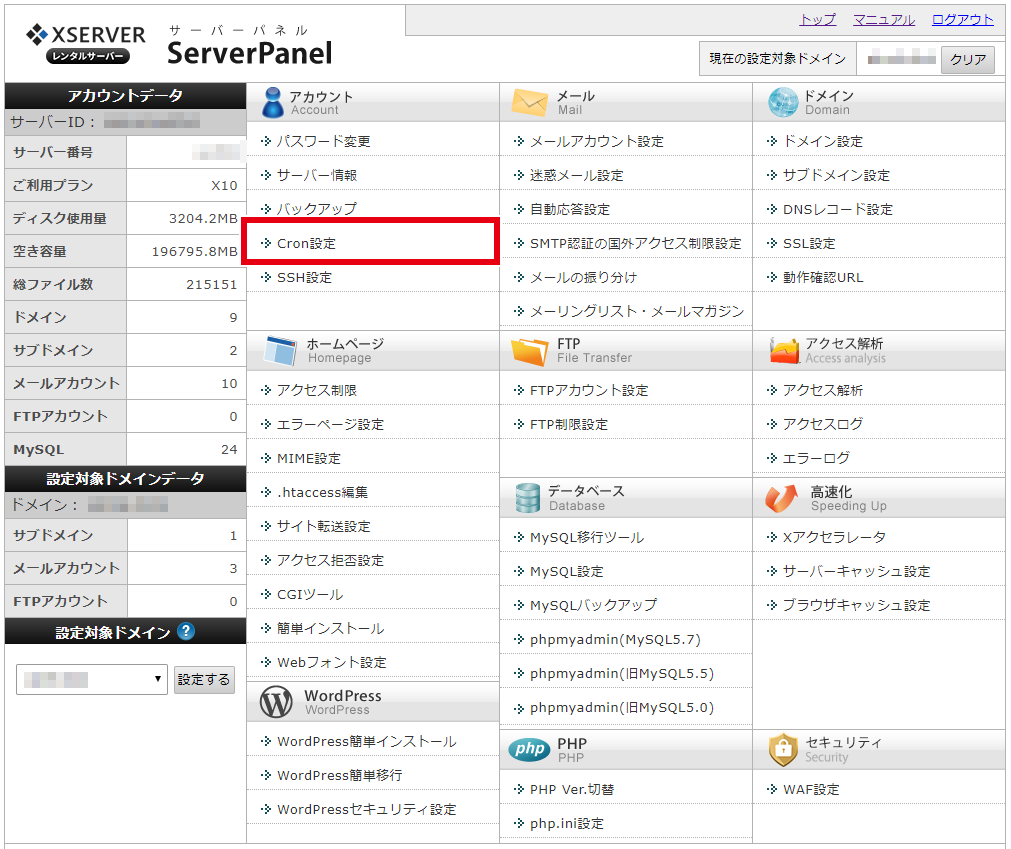Open the マニュアル link

(884, 20)
